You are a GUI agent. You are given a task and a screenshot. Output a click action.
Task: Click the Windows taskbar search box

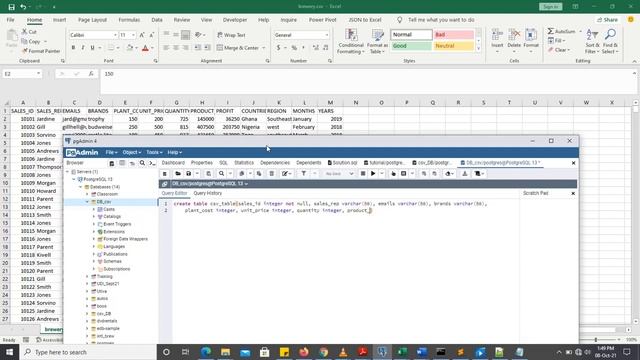coord(88,352)
